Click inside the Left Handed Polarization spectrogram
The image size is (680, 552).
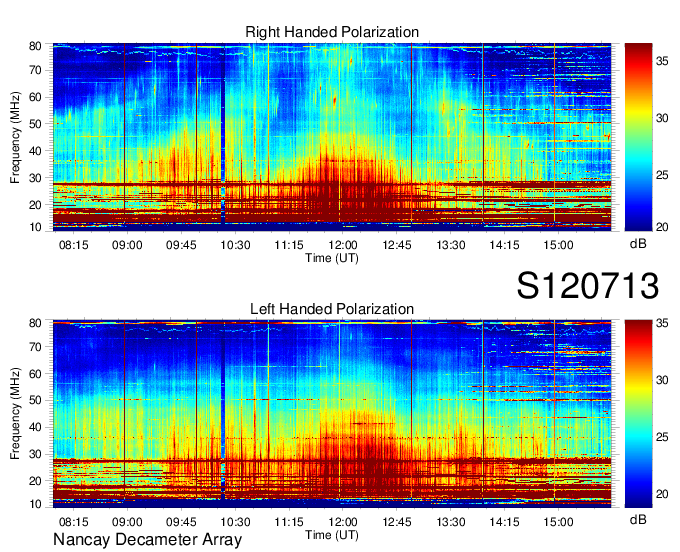332,414
